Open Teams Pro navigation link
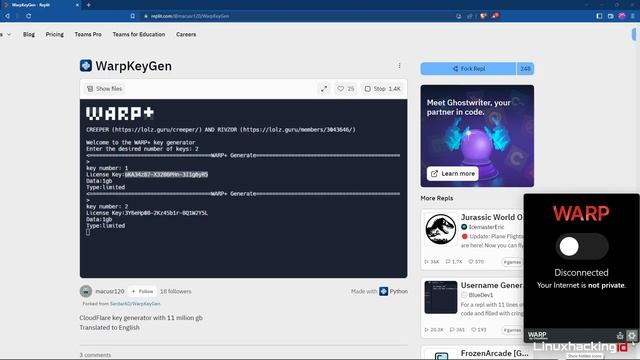The image size is (640, 360). click(88, 34)
